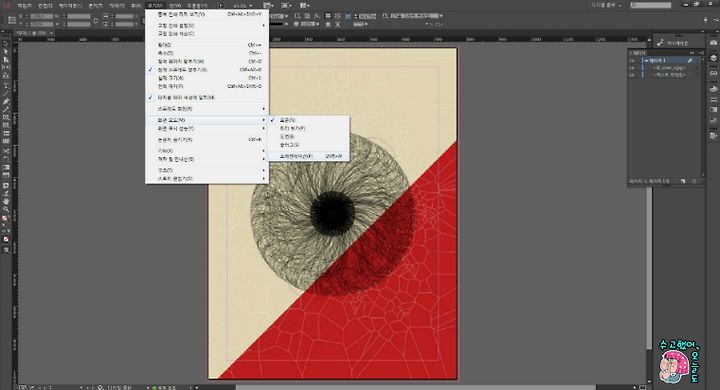Select the Gap tool
This screenshot has width=720, height=390.
coord(6,68)
